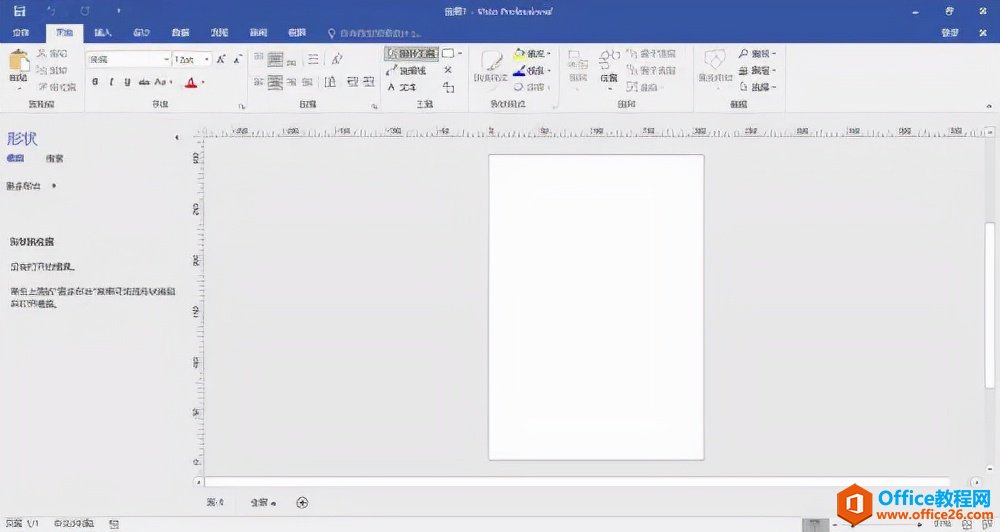Select the Rectangle shape tool
This screenshot has width=1000, height=532.
point(448,54)
